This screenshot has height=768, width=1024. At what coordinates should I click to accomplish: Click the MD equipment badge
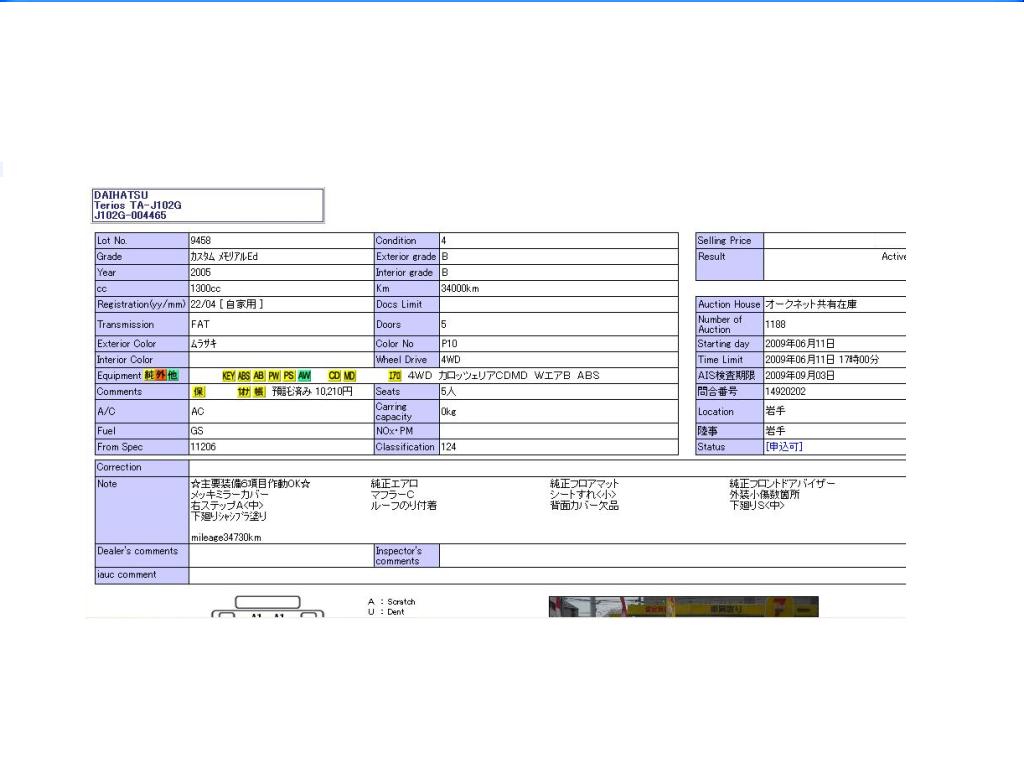click(x=349, y=376)
